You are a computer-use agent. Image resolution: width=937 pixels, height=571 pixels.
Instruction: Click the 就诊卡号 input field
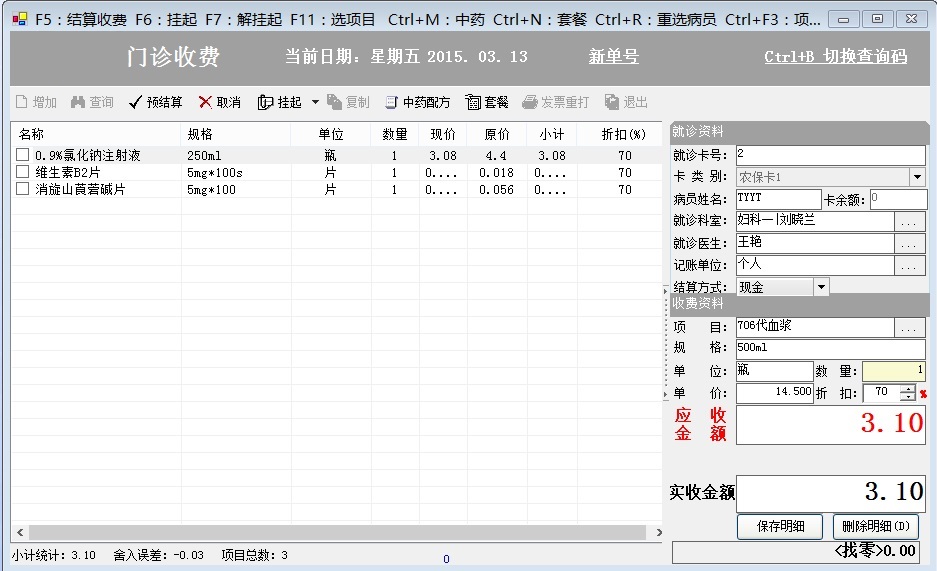click(831, 155)
